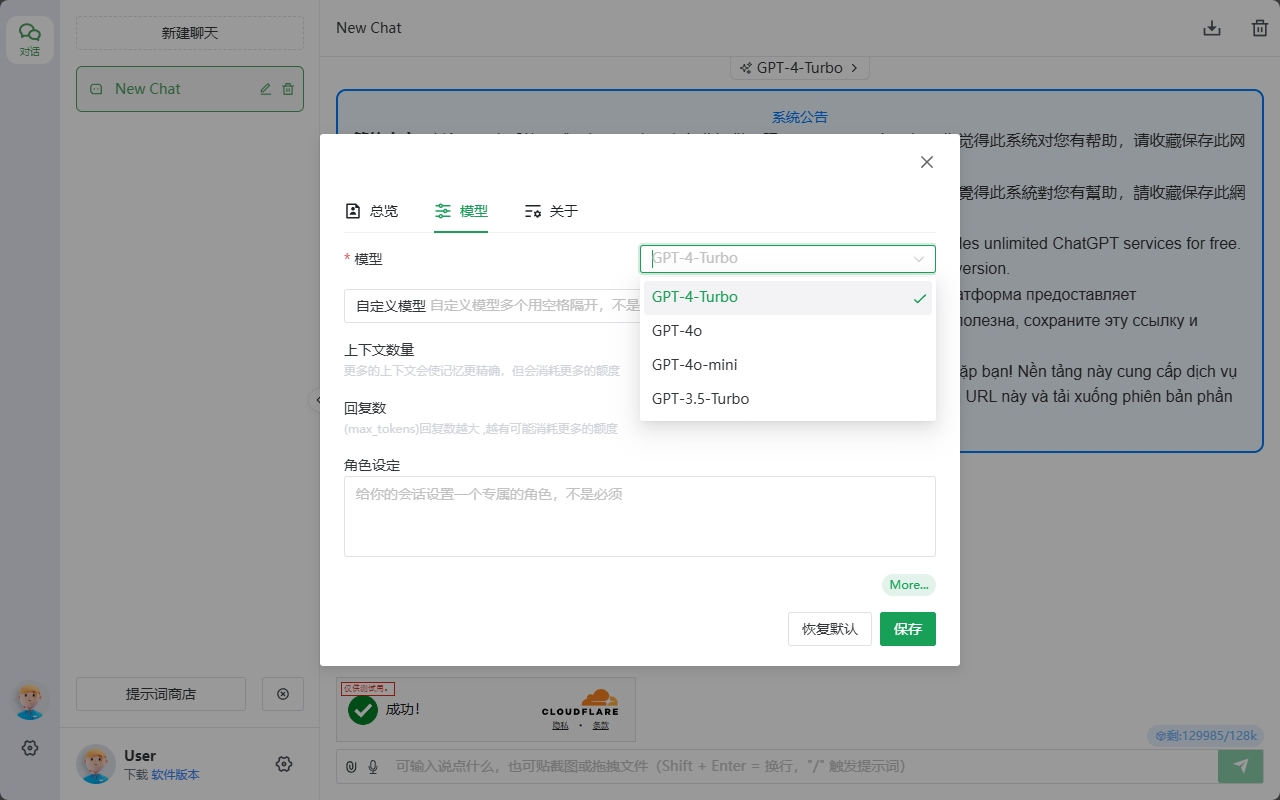Click the chat message input box

click(800, 767)
